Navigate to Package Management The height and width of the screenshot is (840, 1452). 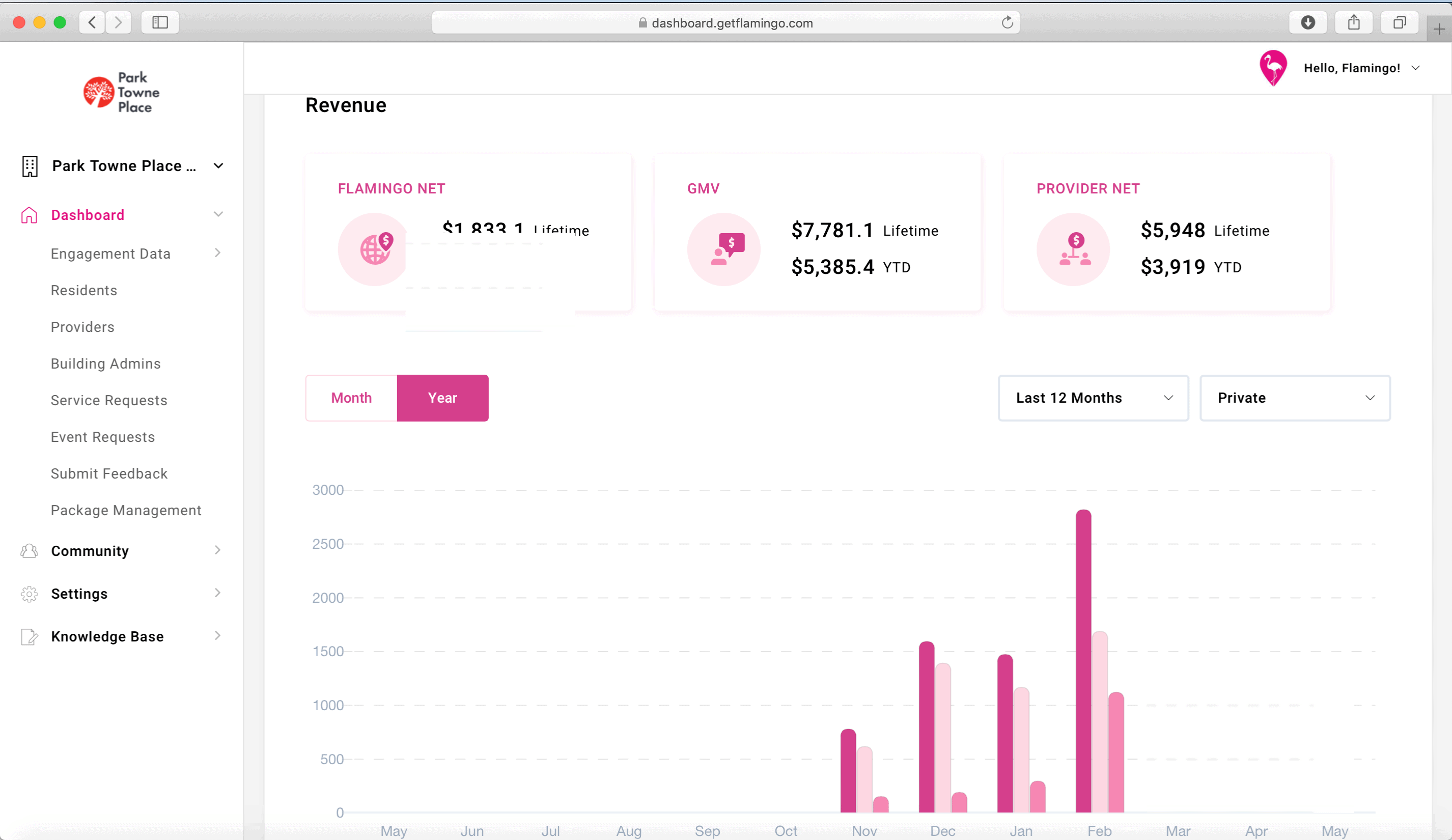point(126,510)
